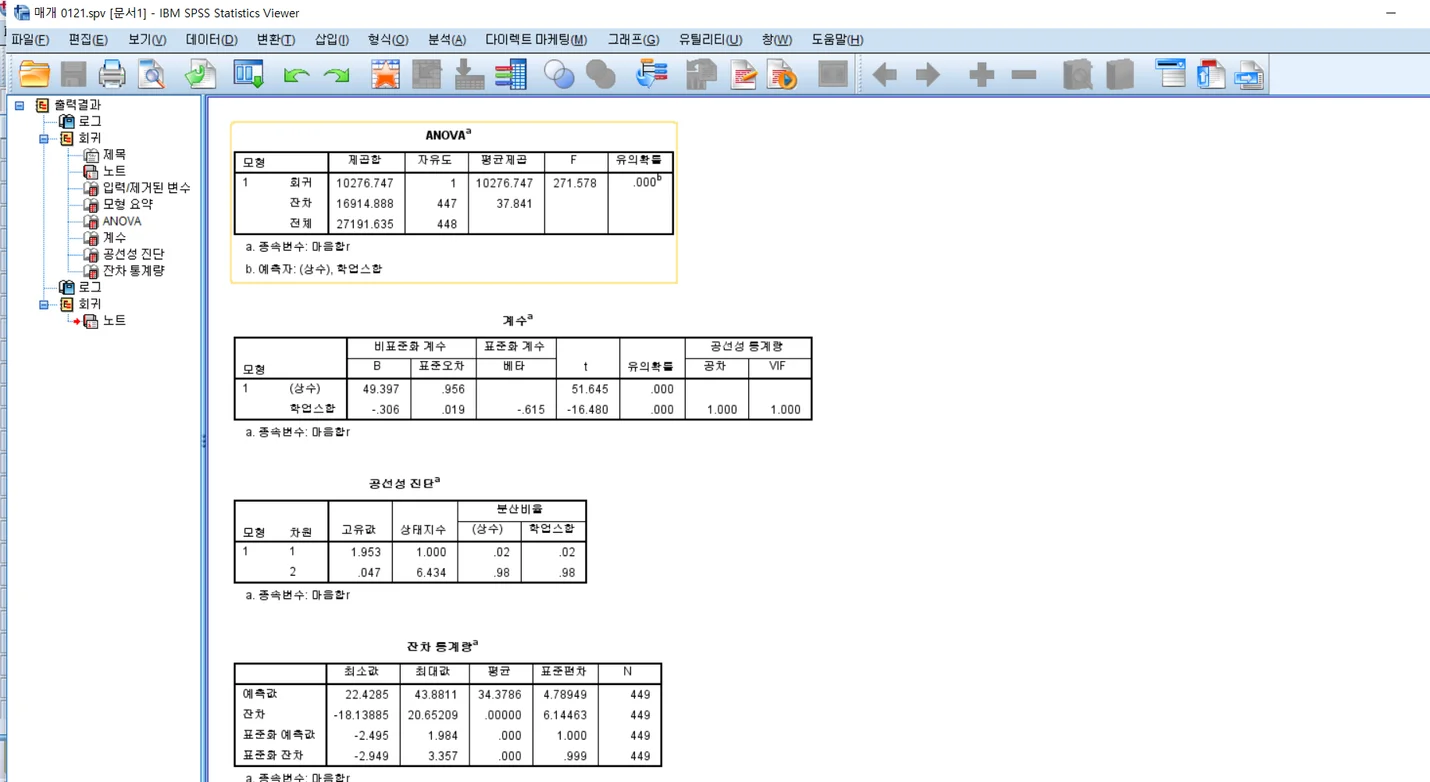This screenshot has width=1430, height=782.
Task: Click the Variables table icon
Action: point(511,74)
